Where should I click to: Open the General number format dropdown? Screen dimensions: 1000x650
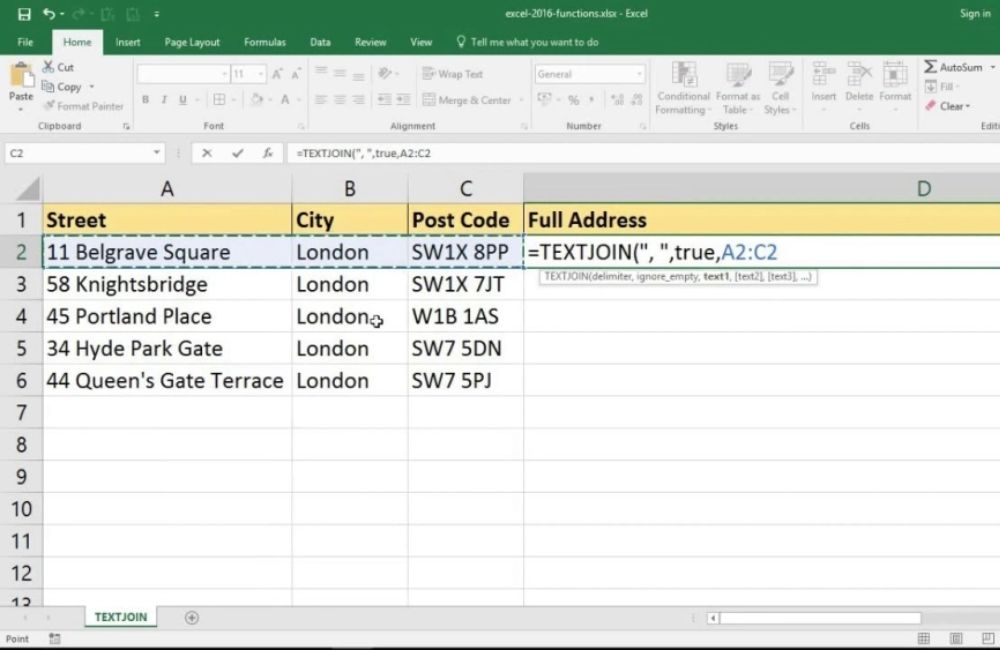click(638, 74)
